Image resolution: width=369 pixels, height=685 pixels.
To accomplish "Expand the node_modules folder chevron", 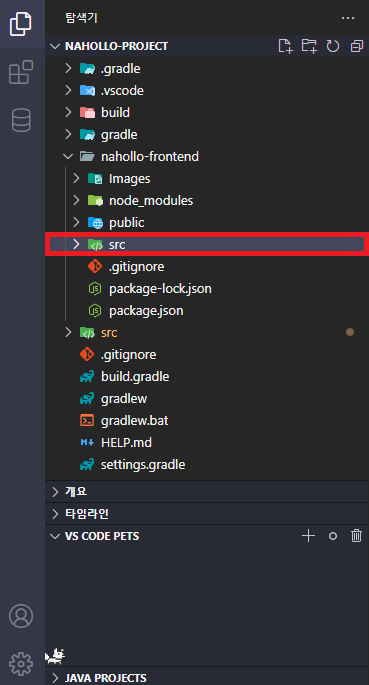I will 76,201.
